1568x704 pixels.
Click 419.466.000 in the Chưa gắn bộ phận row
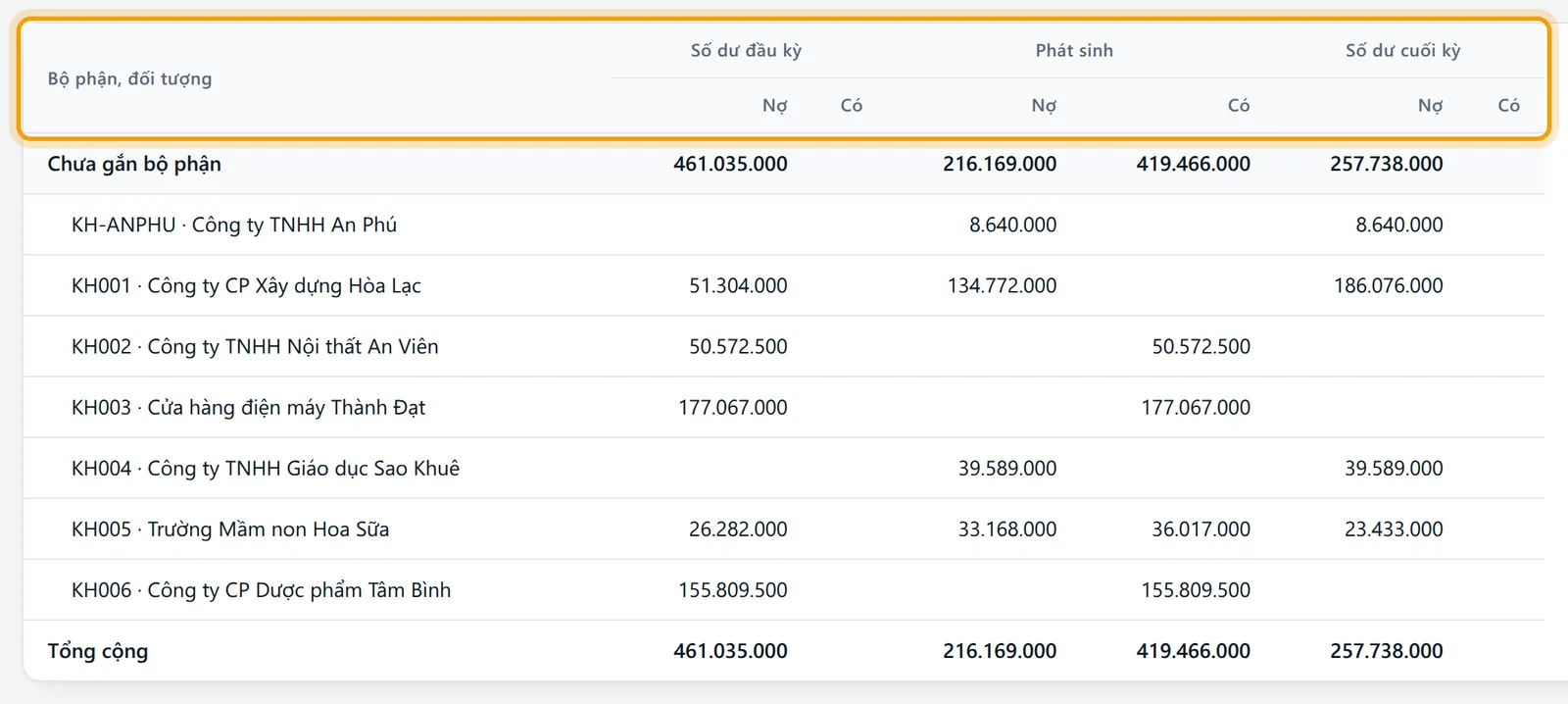[1193, 164]
